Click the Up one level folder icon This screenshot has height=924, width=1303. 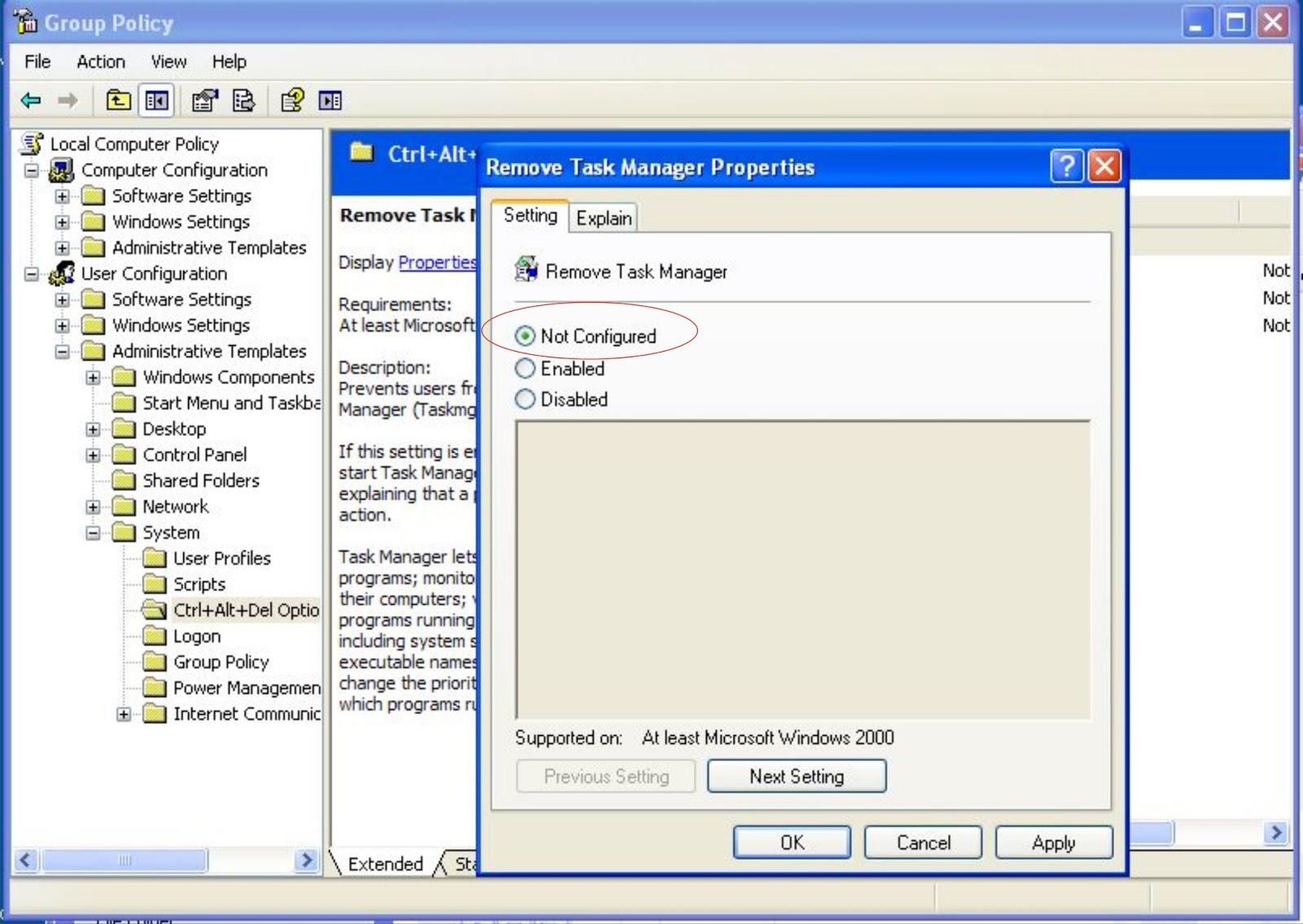coord(118,100)
